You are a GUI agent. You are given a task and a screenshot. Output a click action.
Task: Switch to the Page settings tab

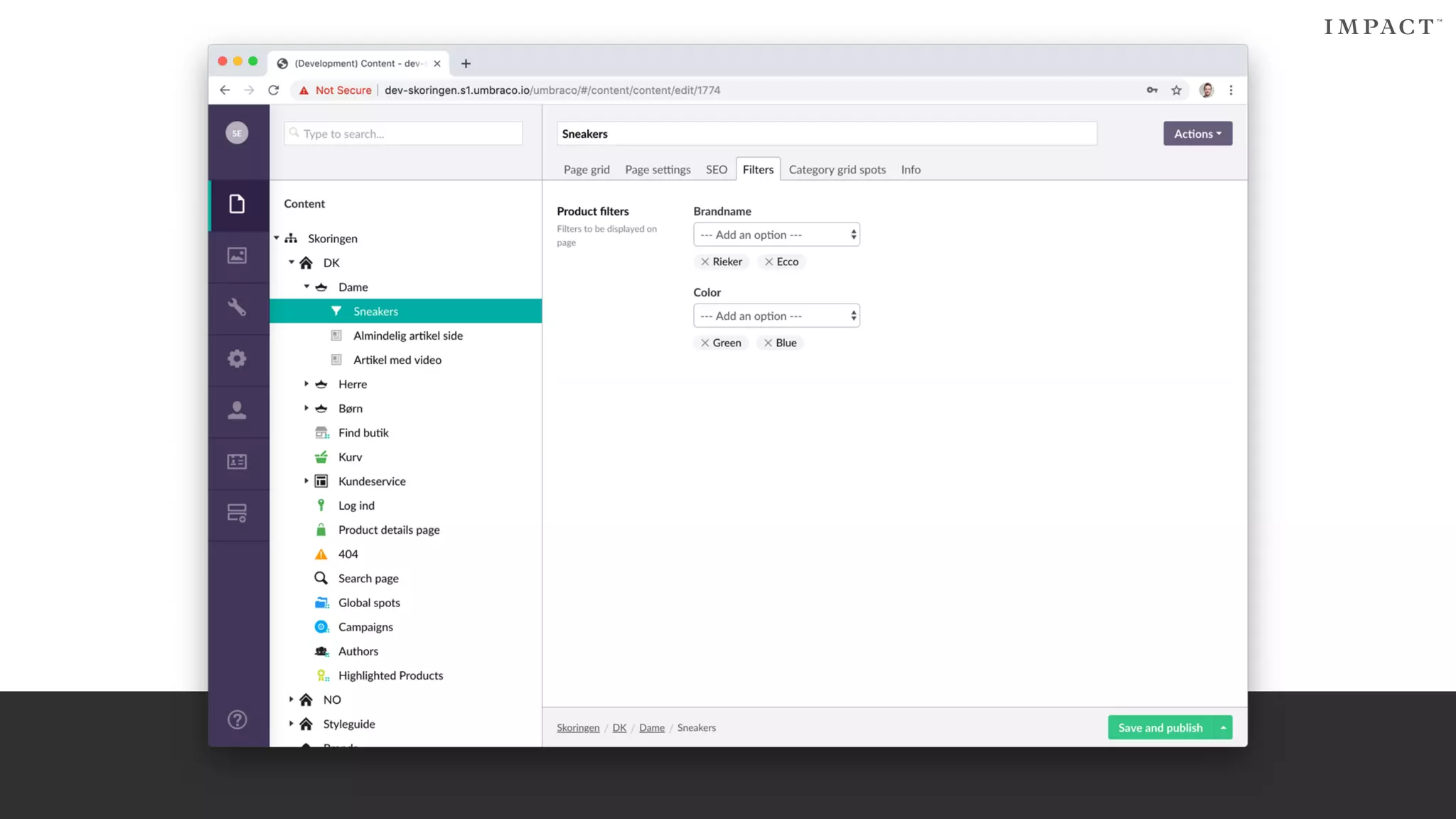(x=658, y=169)
